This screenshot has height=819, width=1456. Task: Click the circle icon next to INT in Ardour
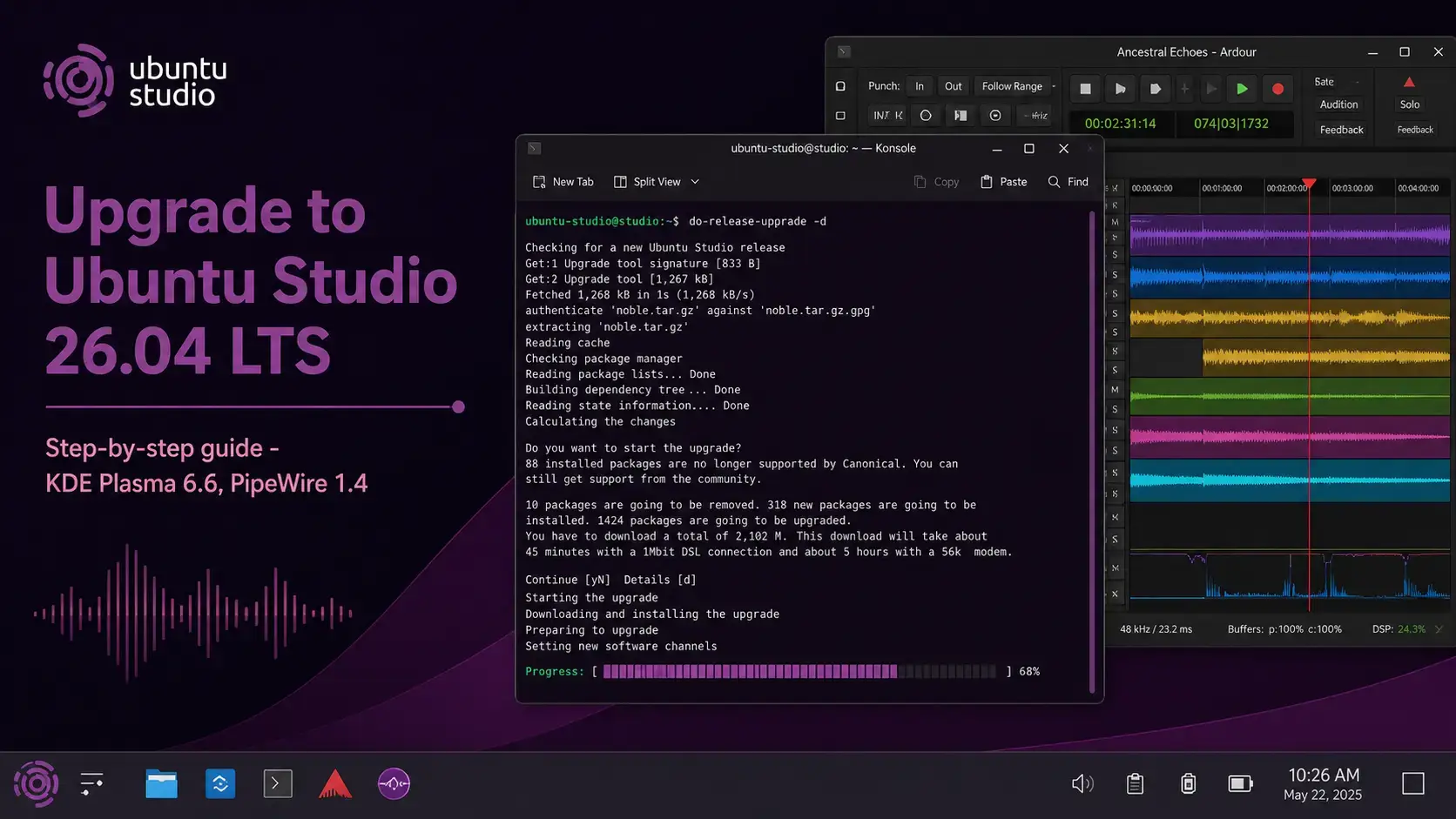[x=926, y=115]
